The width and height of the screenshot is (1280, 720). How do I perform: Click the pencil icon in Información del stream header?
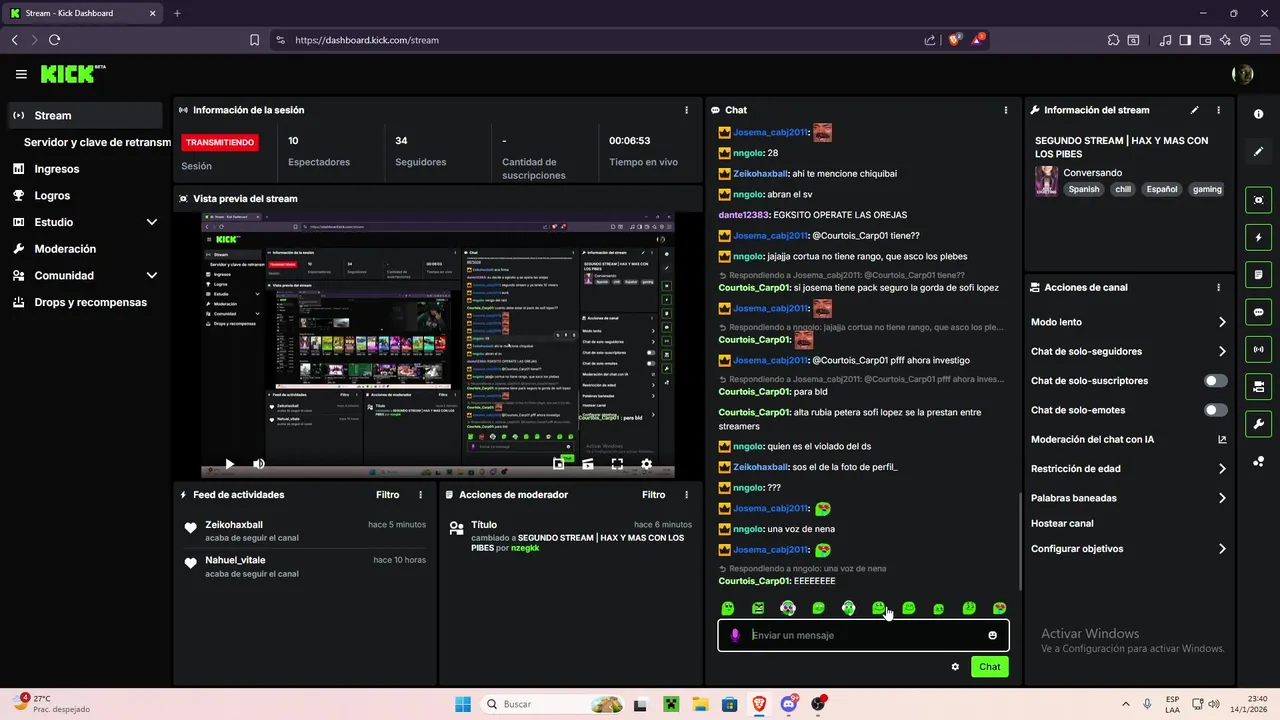coord(1194,110)
